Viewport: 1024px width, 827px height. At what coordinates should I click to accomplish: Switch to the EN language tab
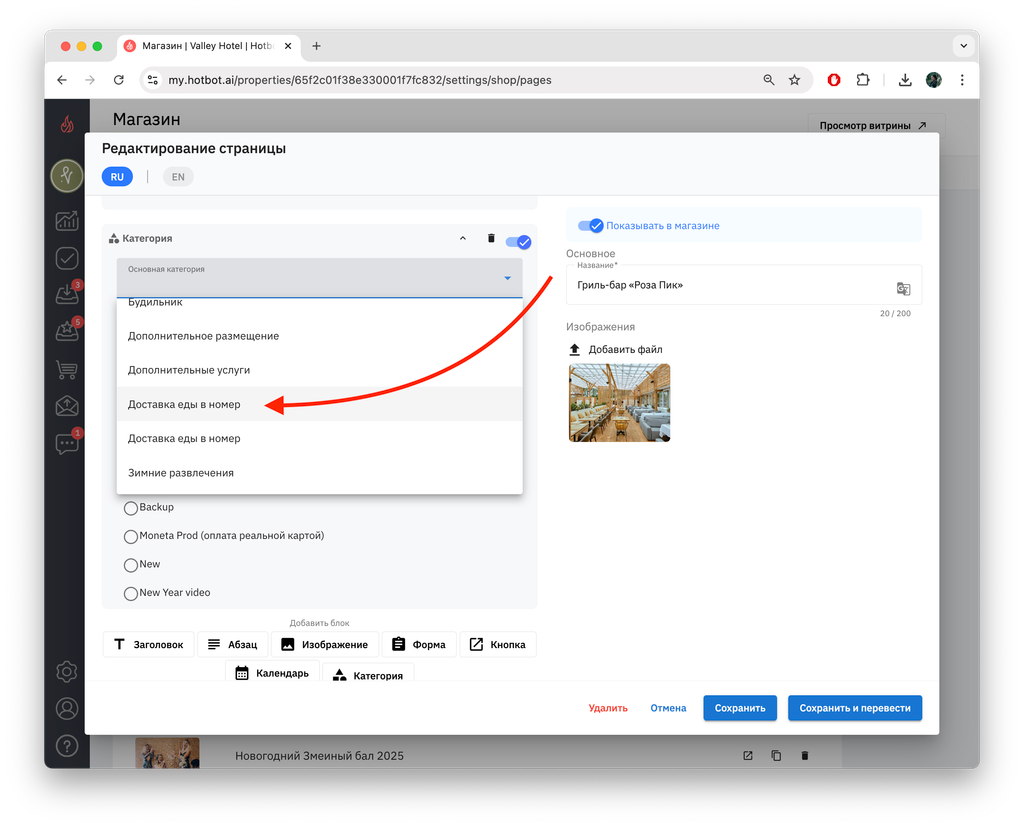(x=178, y=177)
